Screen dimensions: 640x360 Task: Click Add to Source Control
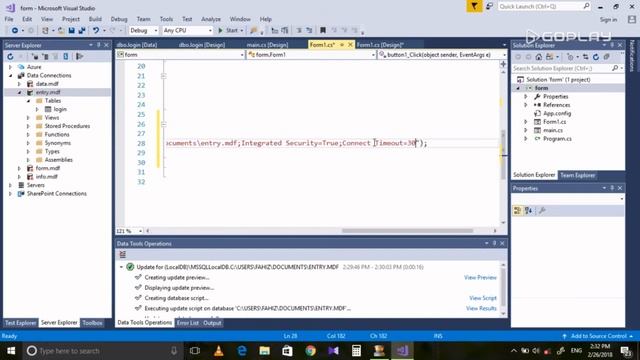pos(598,336)
